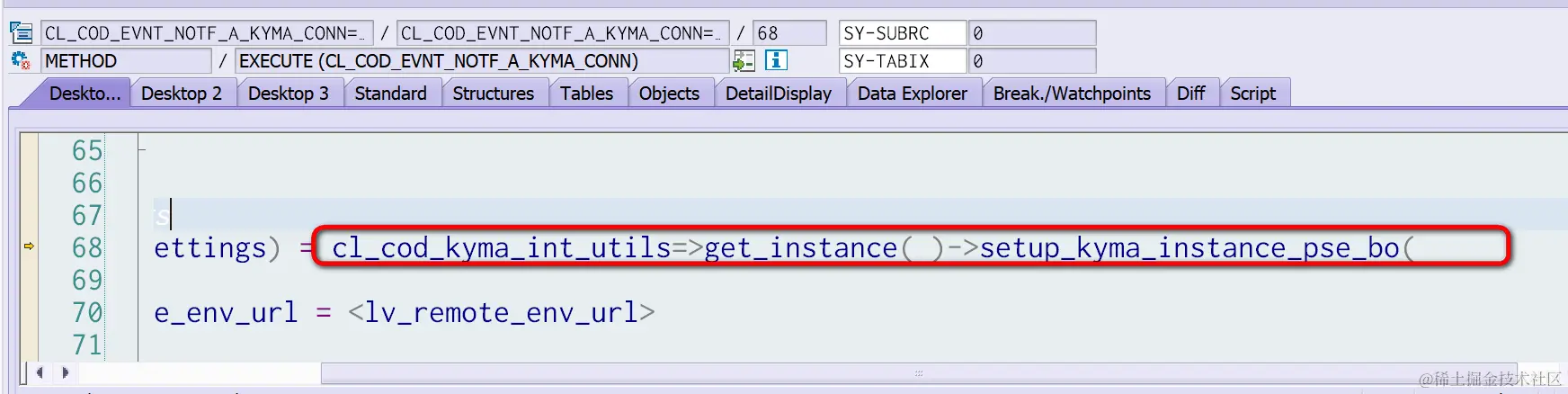Open the navigate-to-source icon next to EXECUTE
This screenshot has height=394, width=1568.
click(744, 60)
